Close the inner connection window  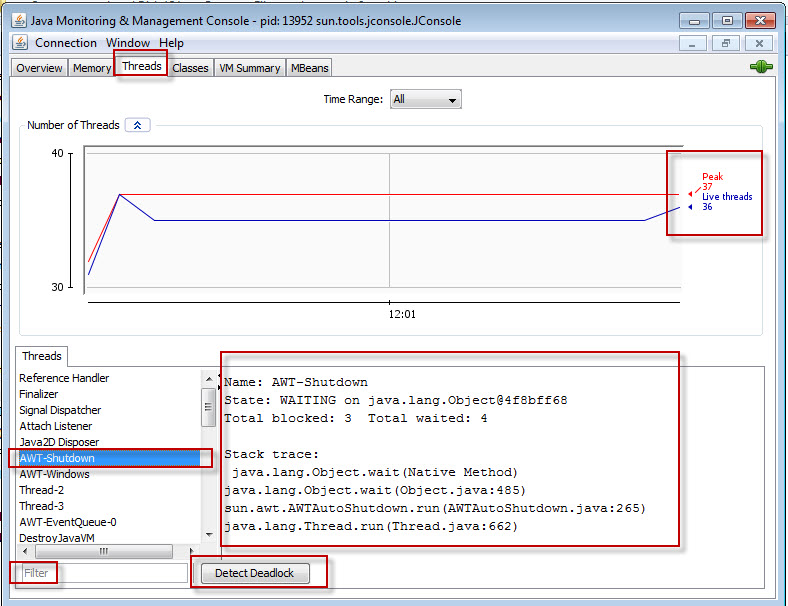(759, 44)
